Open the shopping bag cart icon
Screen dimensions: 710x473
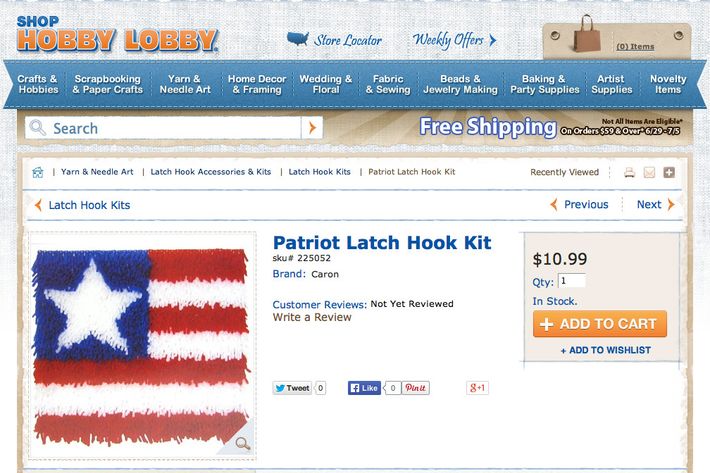(587, 34)
